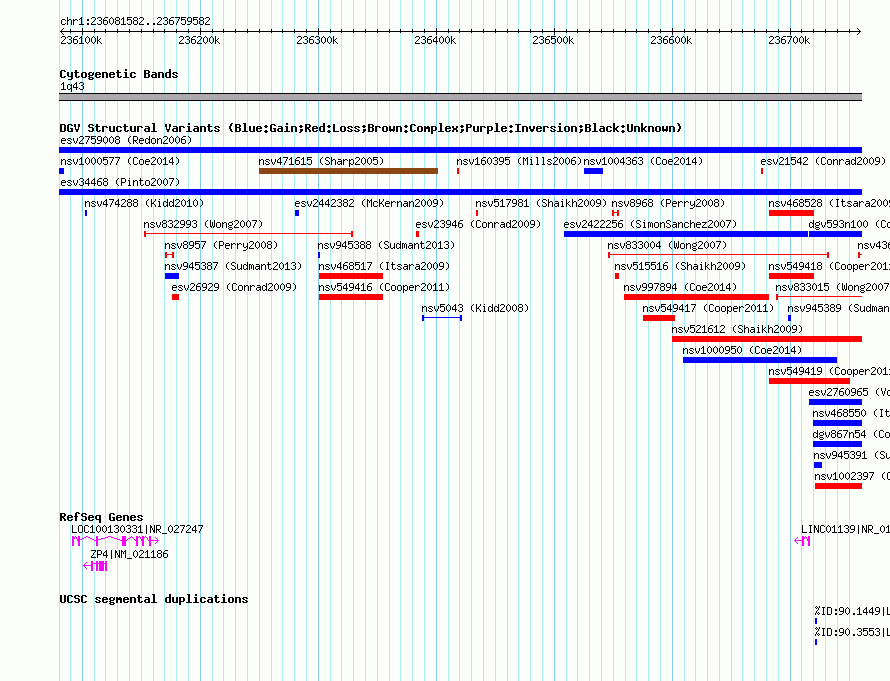Click the nsv468517 (Itsara2009) red bar
This screenshot has width=890, height=681.
(351, 276)
